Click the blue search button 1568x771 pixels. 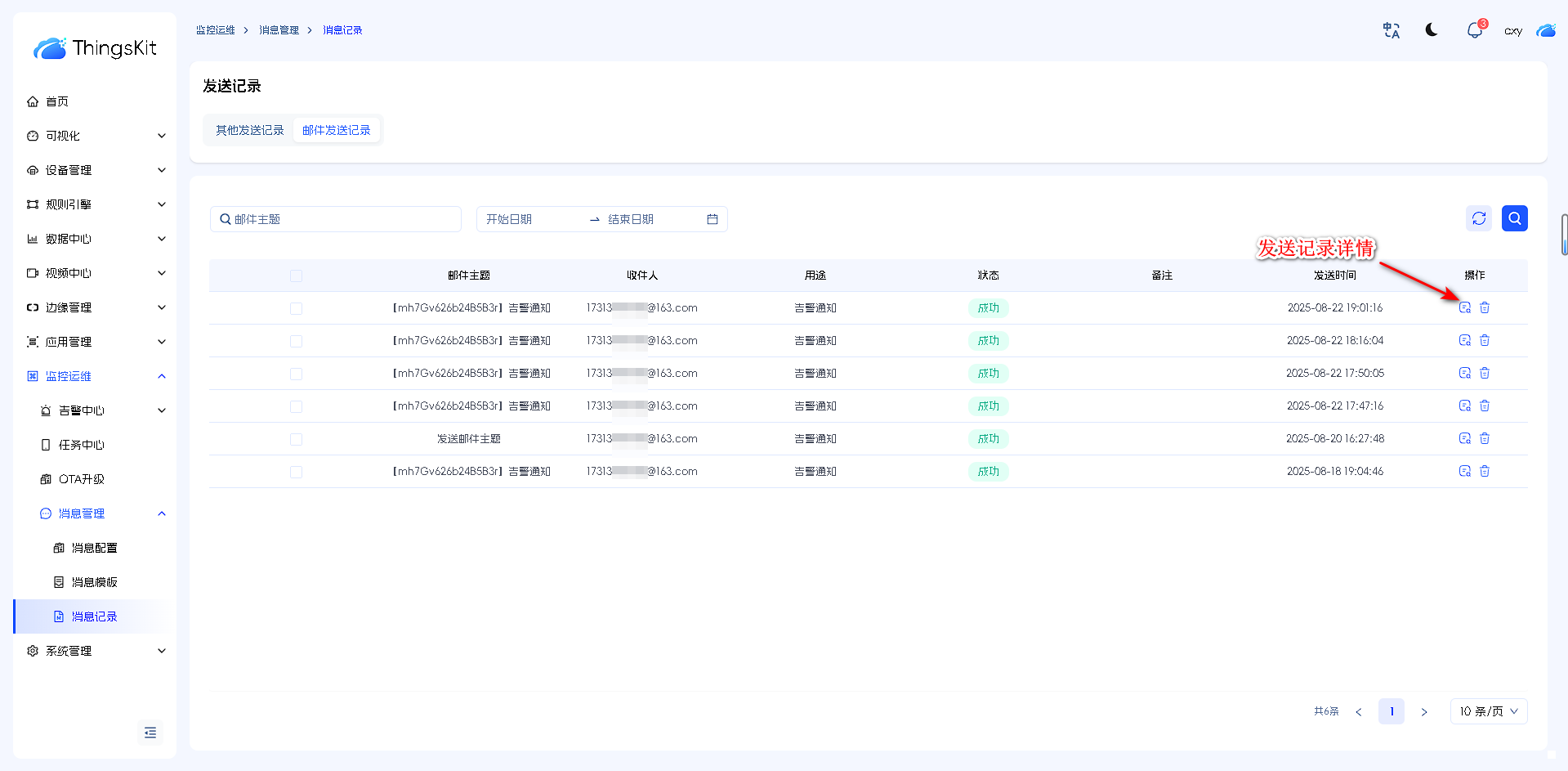1514,218
